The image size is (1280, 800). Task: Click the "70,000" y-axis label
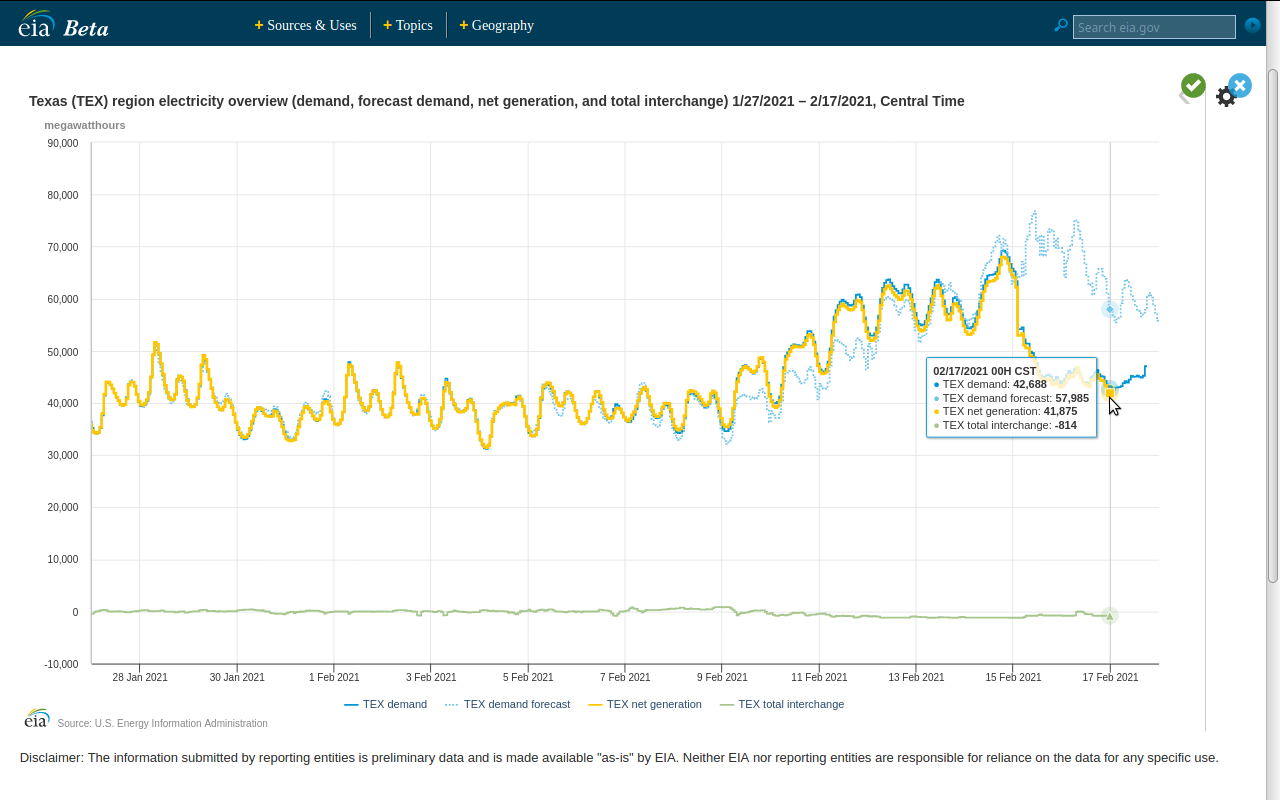click(63, 247)
